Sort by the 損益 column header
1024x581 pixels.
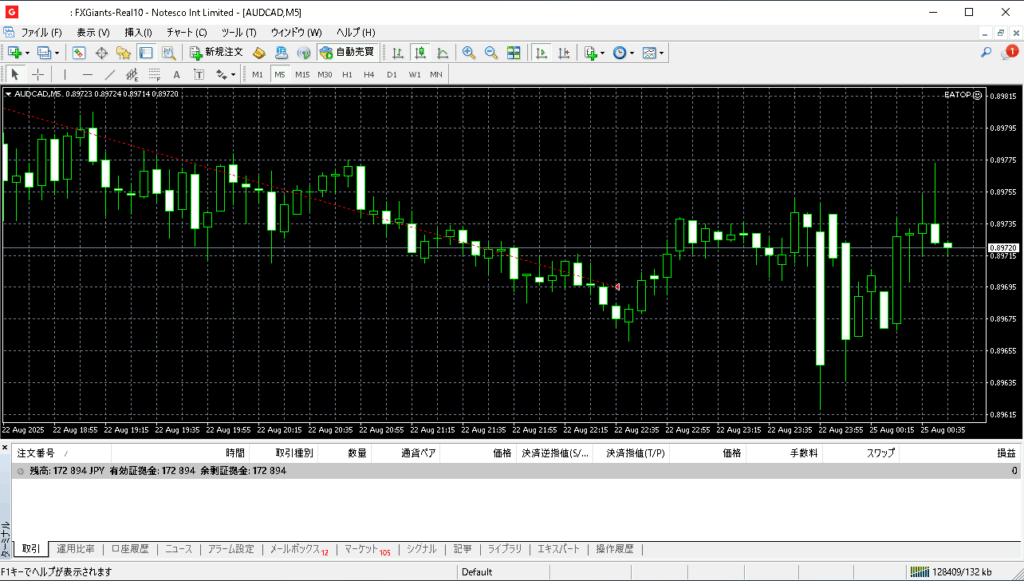point(1005,453)
